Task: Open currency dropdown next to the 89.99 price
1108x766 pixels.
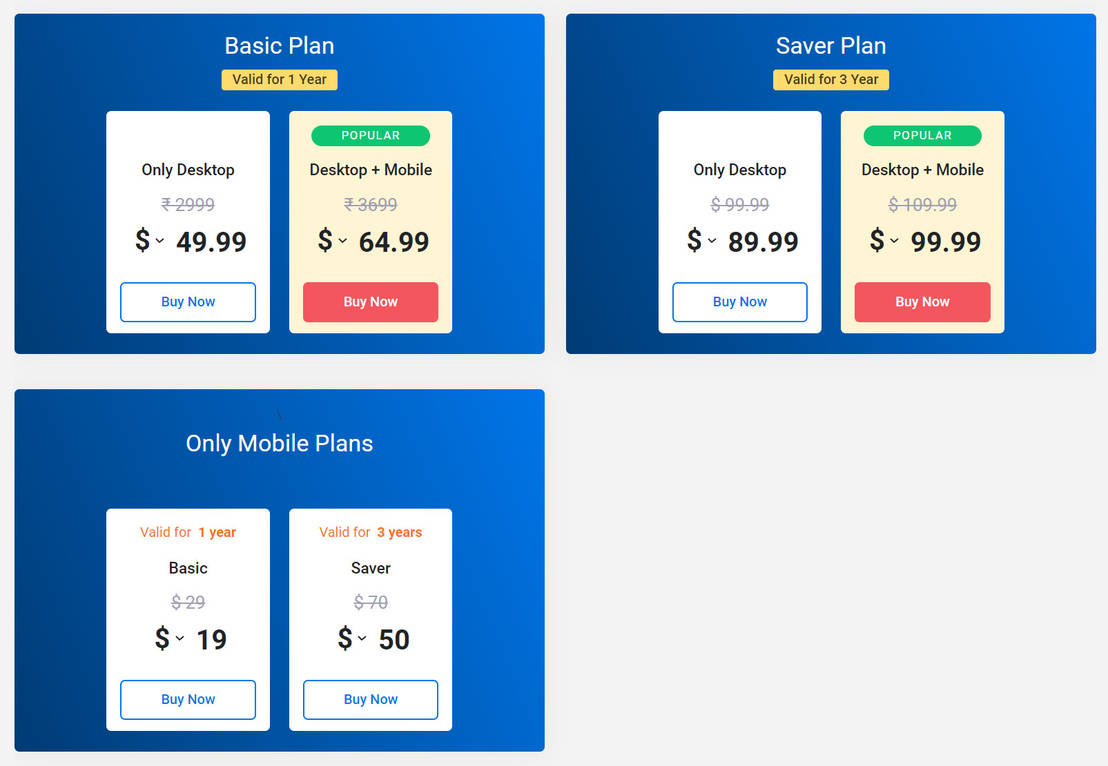Action: coord(712,241)
